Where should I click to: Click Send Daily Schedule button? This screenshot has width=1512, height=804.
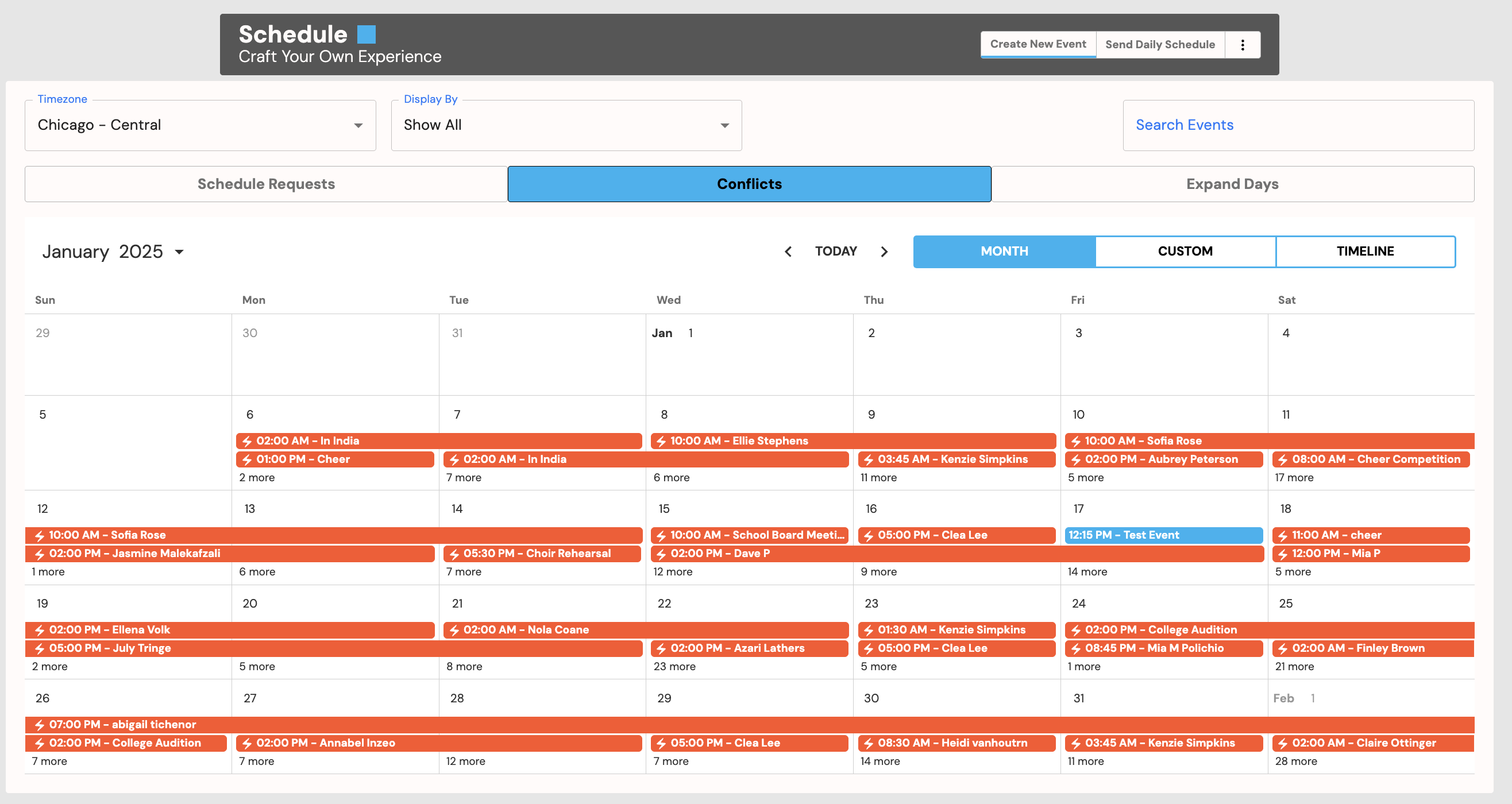(1160, 45)
